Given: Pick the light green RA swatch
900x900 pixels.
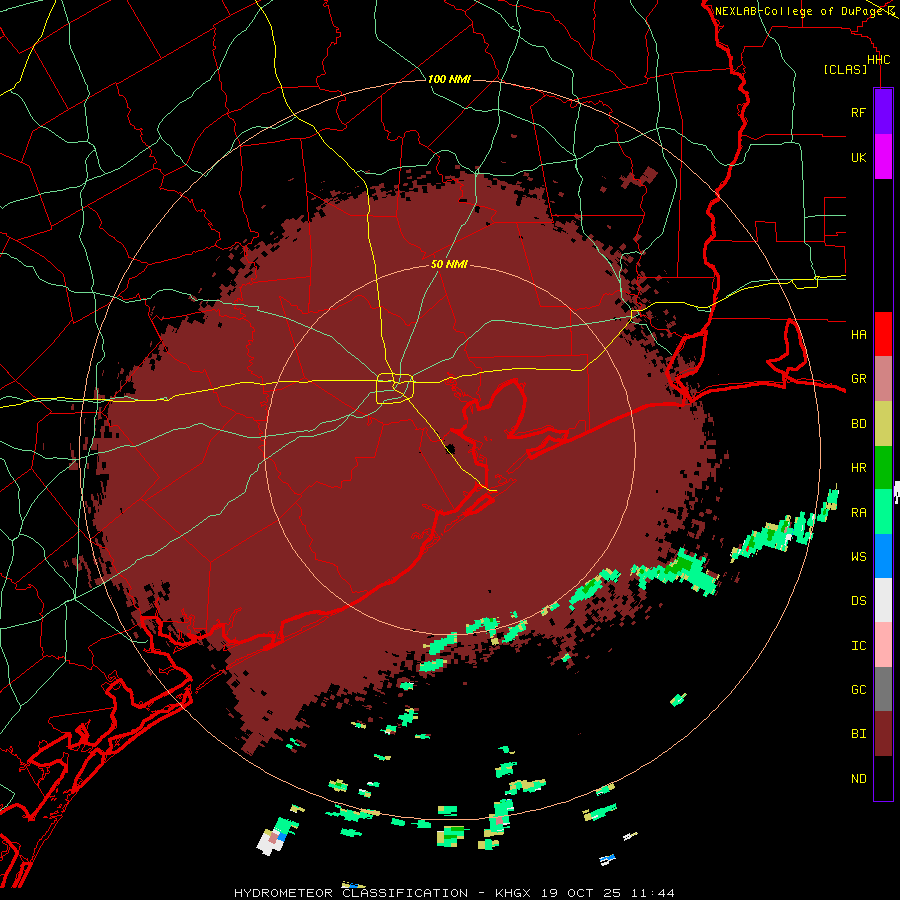Looking at the screenshot, I should (883, 512).
